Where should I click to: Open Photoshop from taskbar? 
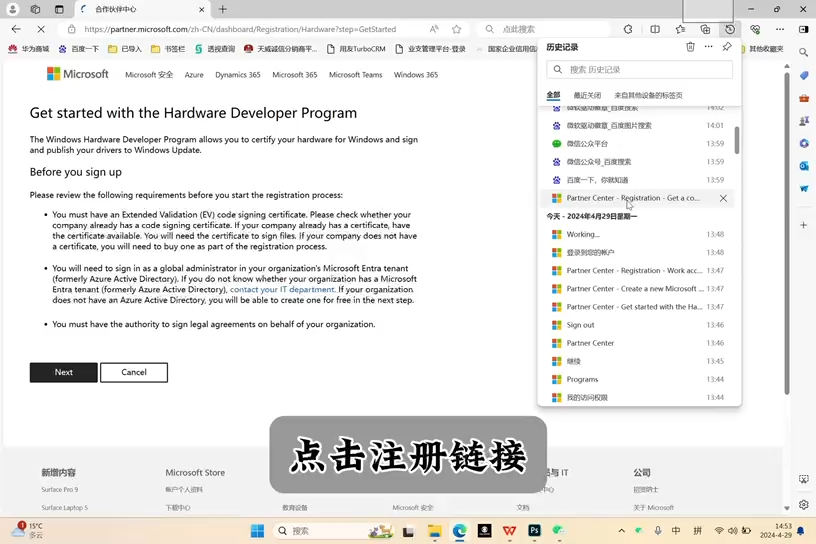[534, 530]
